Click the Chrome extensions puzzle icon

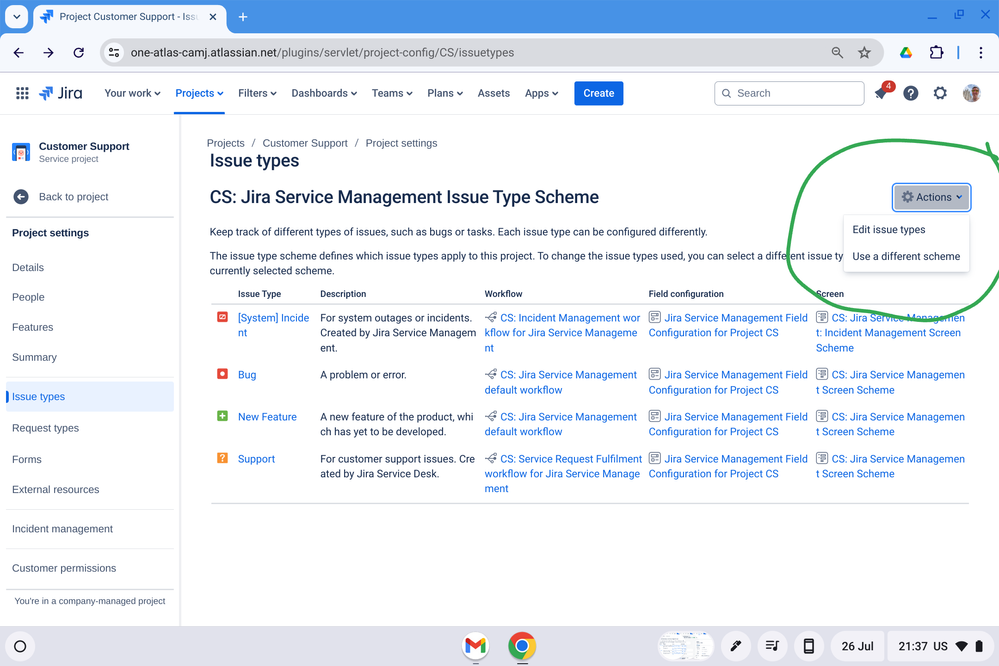coord(936,53)
